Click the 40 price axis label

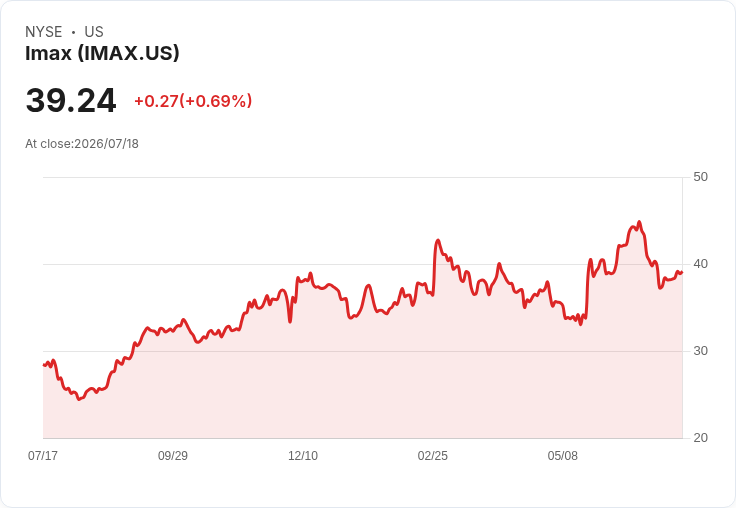point(700,264)
